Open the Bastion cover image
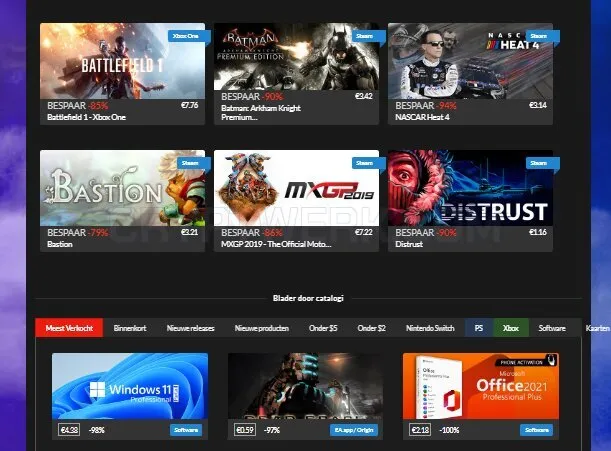 [x=122, y=188]
